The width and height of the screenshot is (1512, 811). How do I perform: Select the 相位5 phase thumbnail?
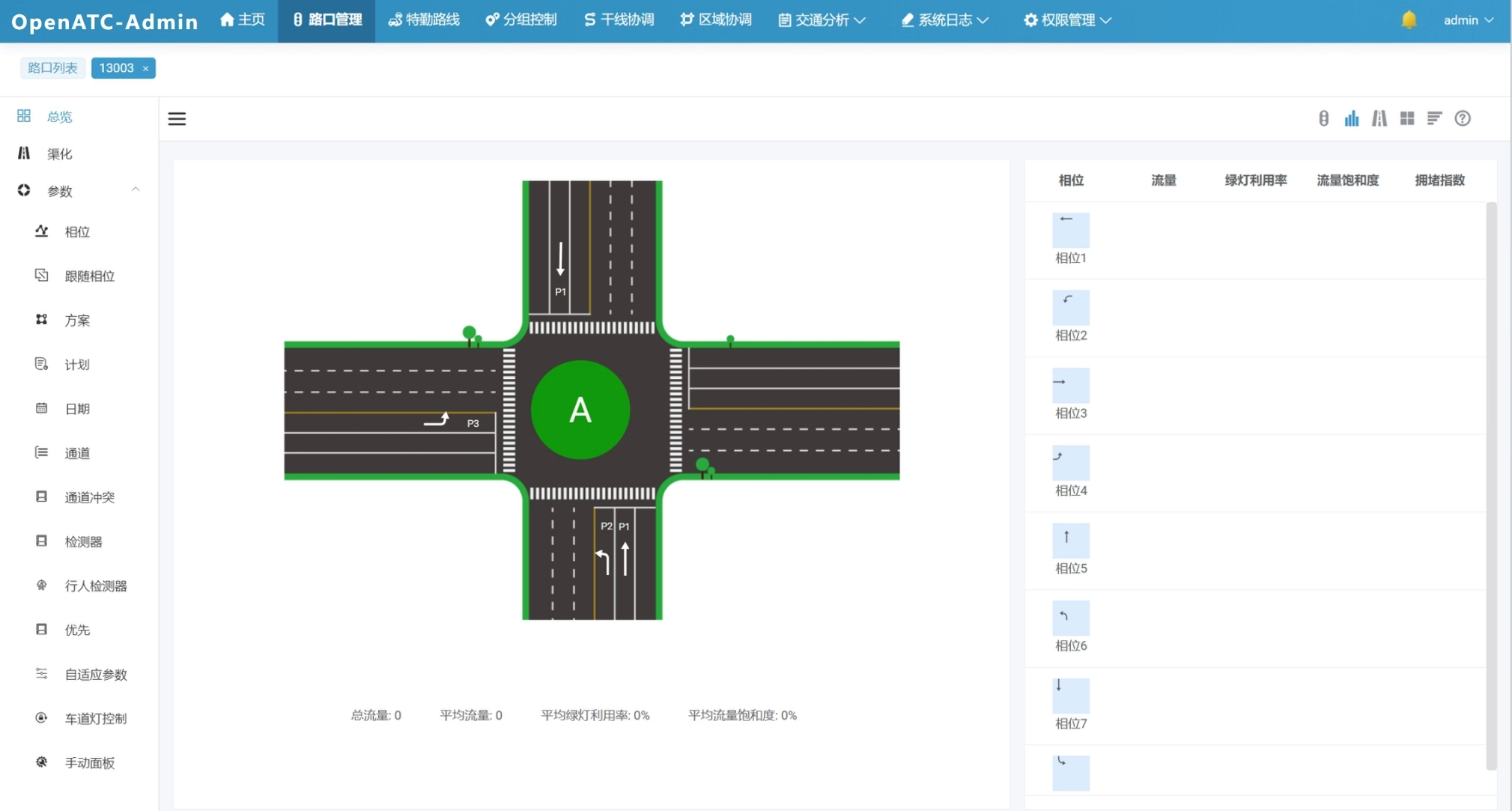point(1070,541)
